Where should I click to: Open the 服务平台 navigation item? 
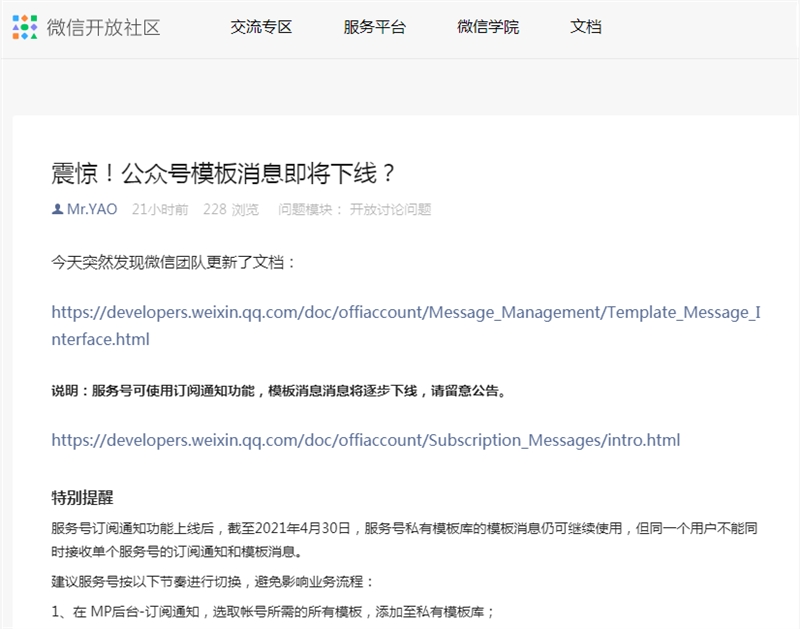point(374,27)
